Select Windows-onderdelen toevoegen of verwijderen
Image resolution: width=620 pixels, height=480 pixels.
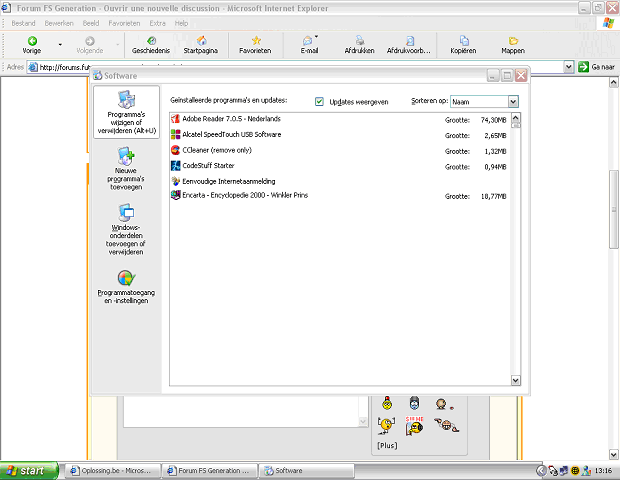point(126,229)
